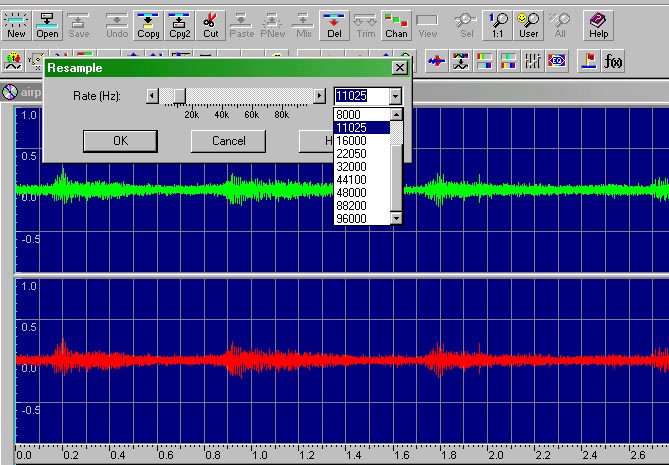Click the red flag cue point icon

[x=589, y=61]
